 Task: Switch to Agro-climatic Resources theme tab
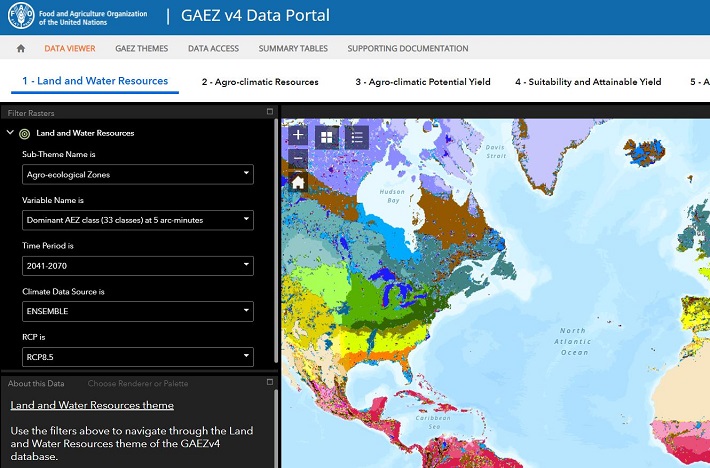(260, 82)
